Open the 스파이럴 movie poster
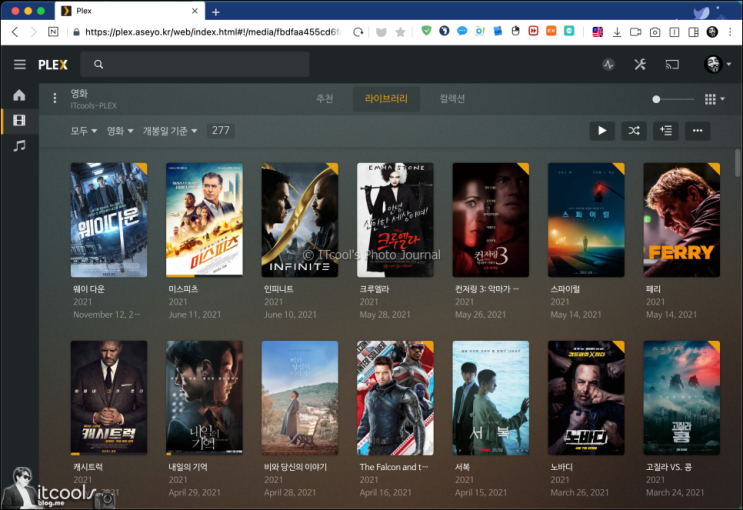The image size is (743, 510). pos(586,220)
